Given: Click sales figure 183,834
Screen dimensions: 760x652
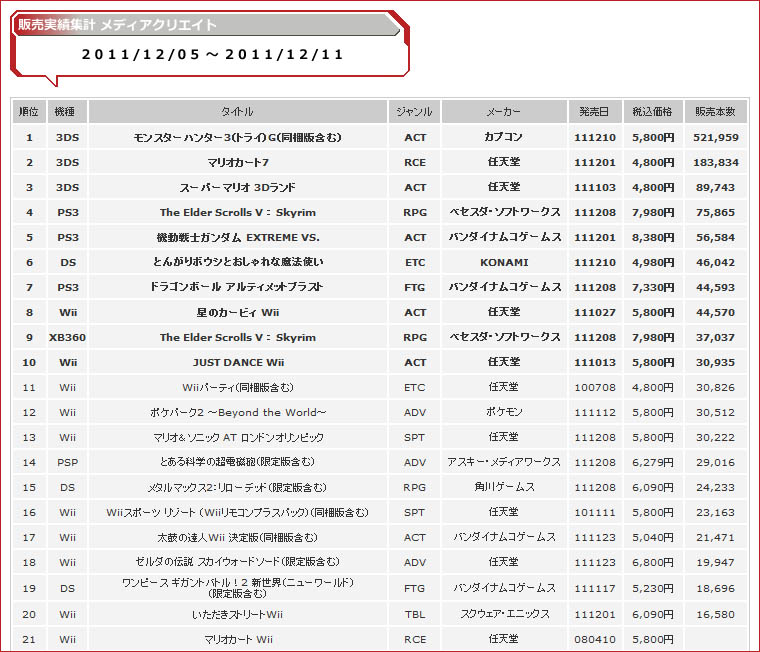Looking at the screenshot, I should (716, 162).
